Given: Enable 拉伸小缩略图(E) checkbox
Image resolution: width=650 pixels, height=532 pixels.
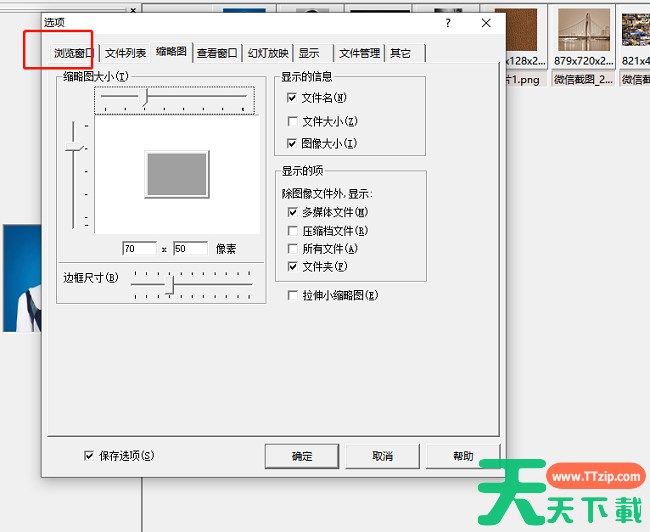Looking at the screenshot, I should (292, 295).
